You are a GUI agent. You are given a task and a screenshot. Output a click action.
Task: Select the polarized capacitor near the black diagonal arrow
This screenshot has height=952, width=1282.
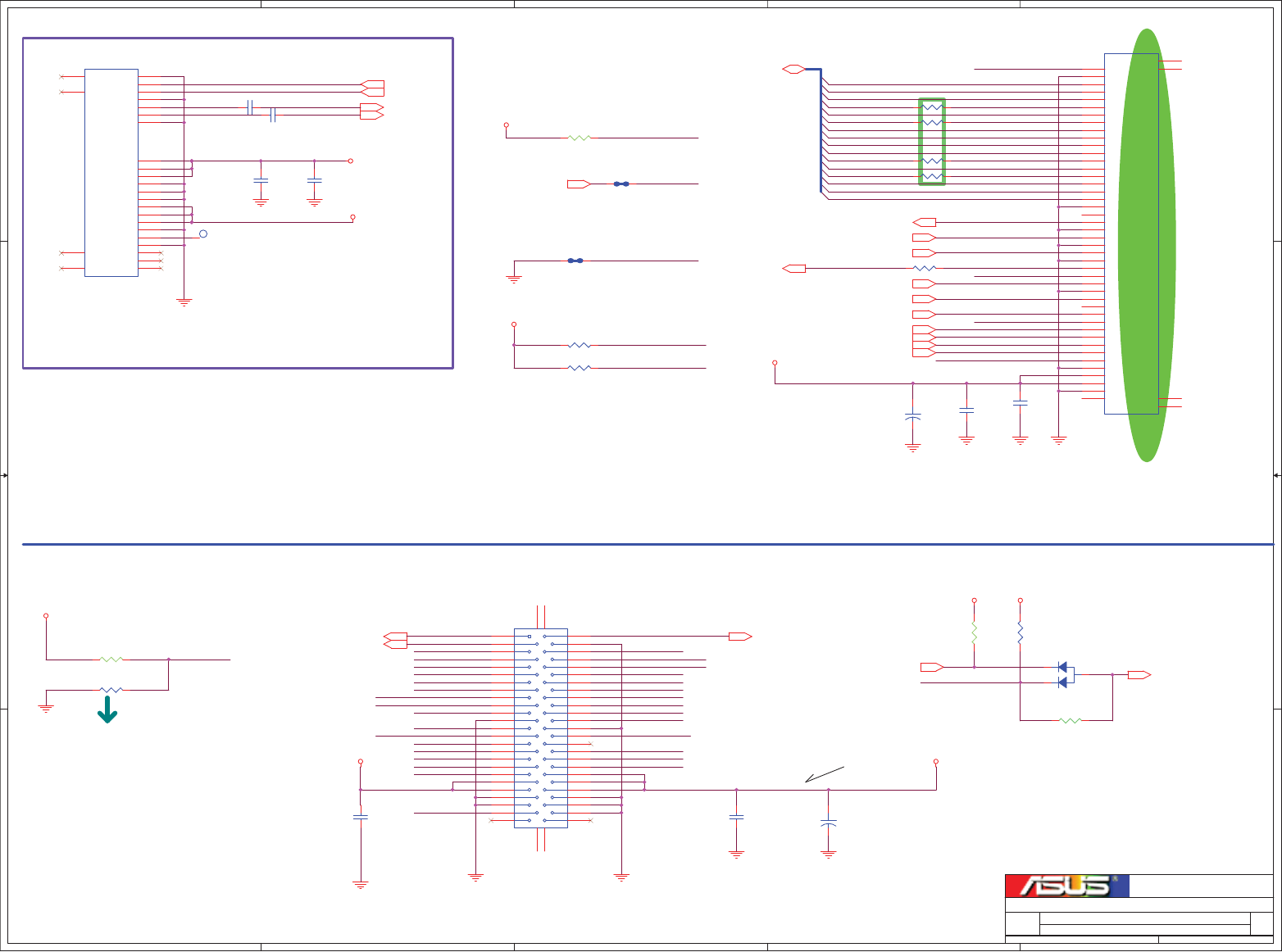(829, 822)
